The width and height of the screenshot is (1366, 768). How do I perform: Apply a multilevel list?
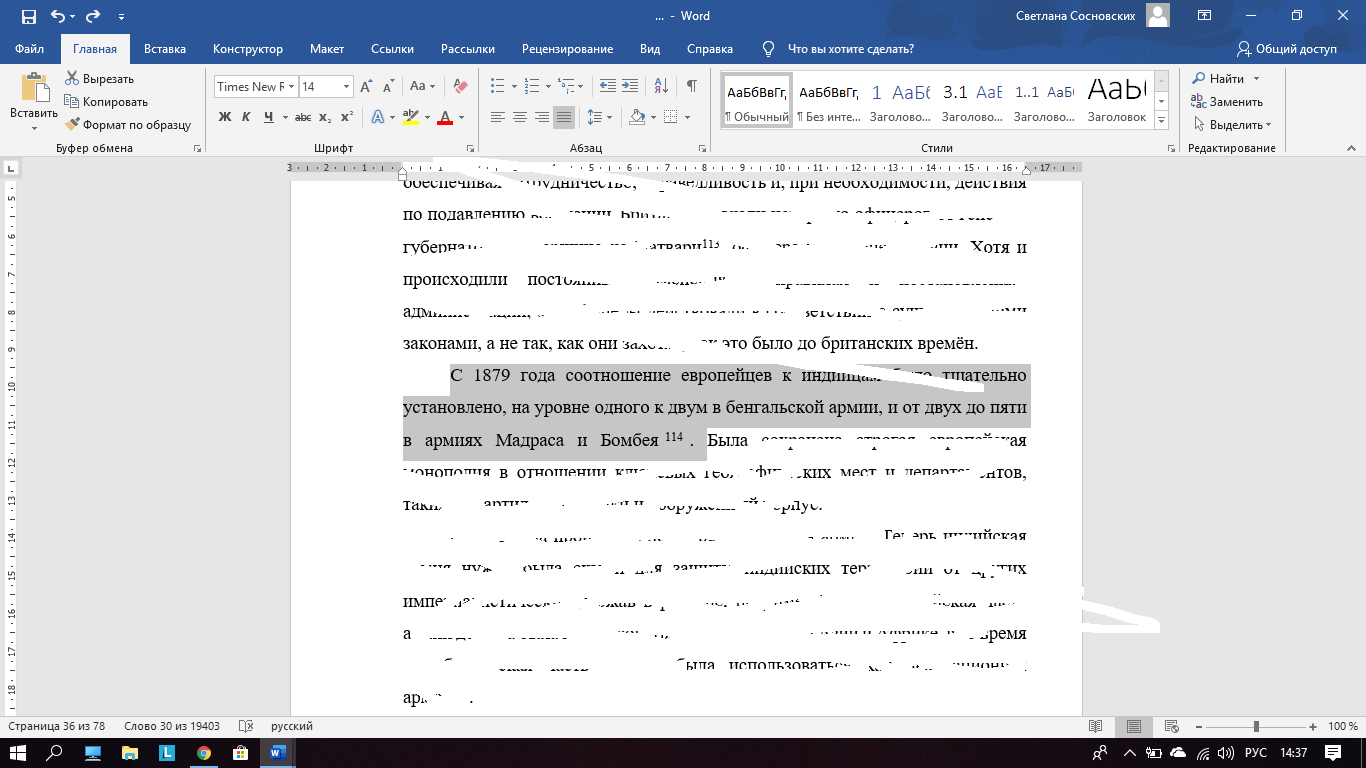(565, 87)
